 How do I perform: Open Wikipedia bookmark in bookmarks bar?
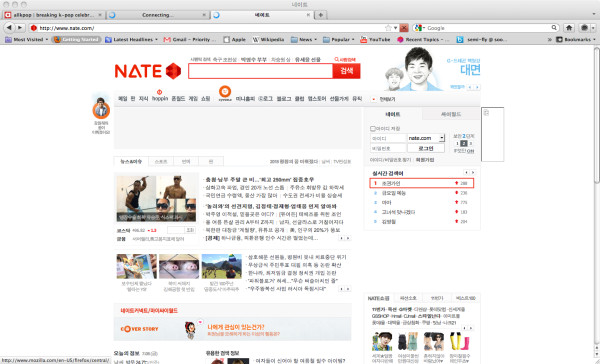click(268, 39)
